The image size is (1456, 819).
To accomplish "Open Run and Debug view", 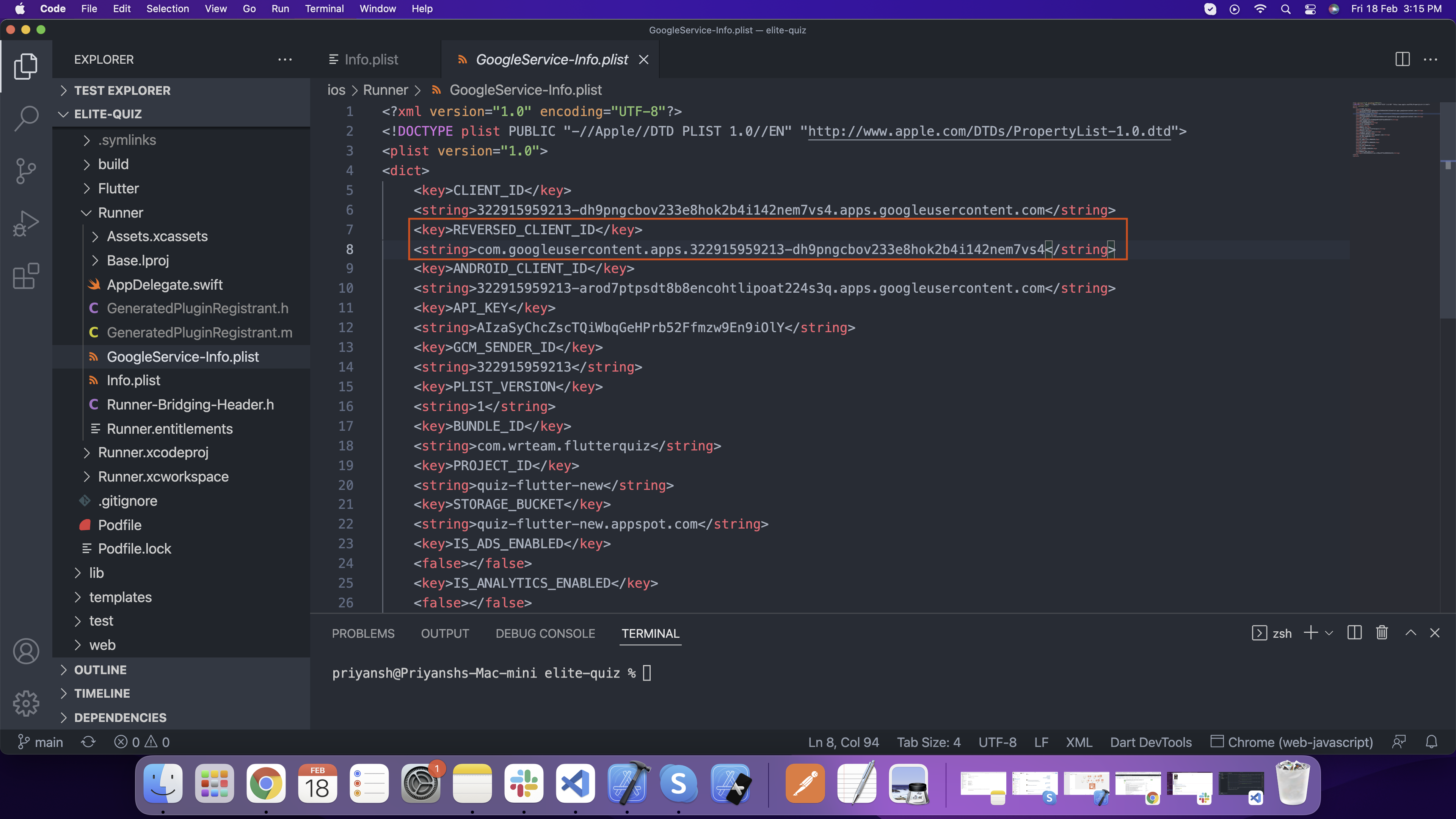I will coord(26,223).
